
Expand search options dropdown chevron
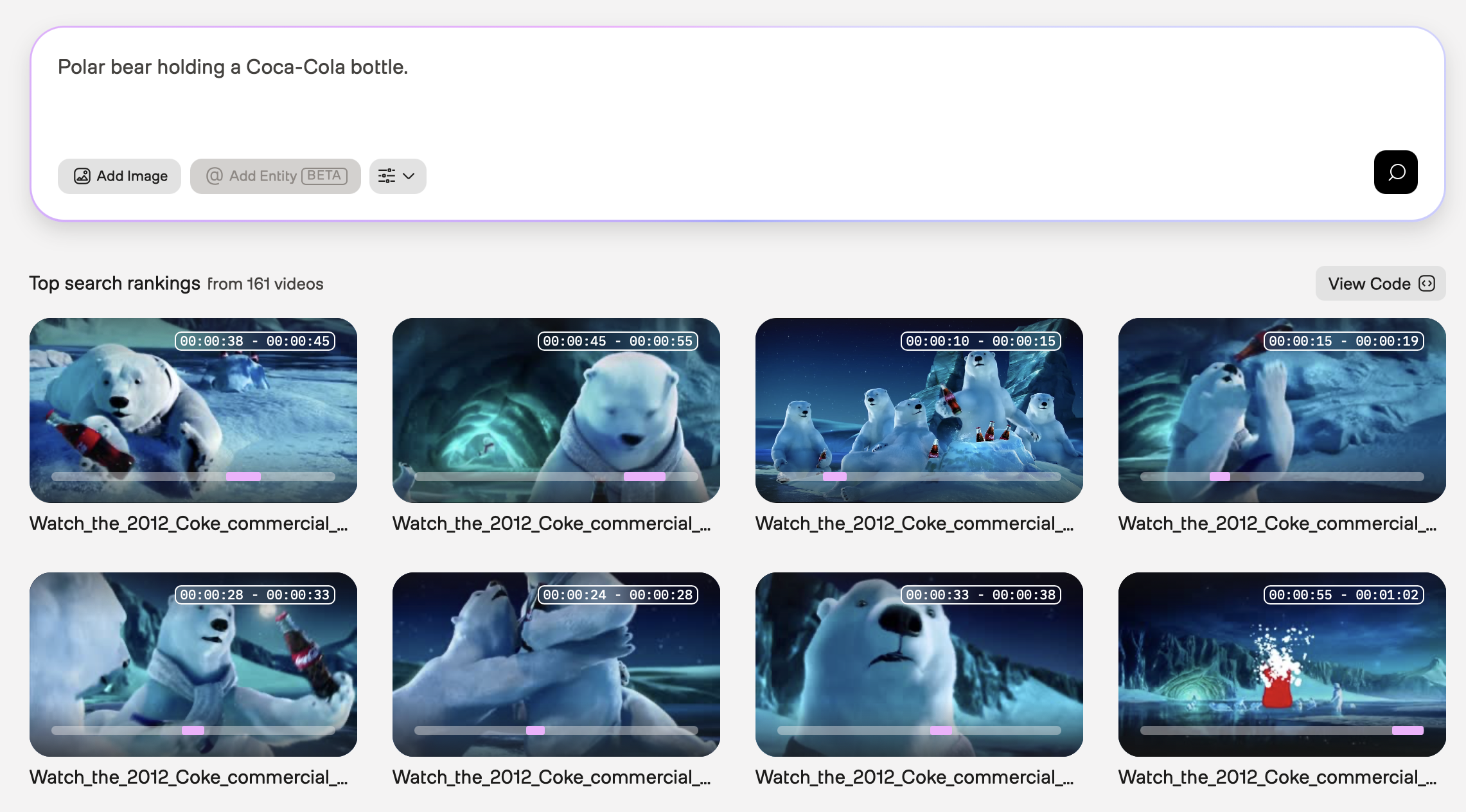[409, 176]
